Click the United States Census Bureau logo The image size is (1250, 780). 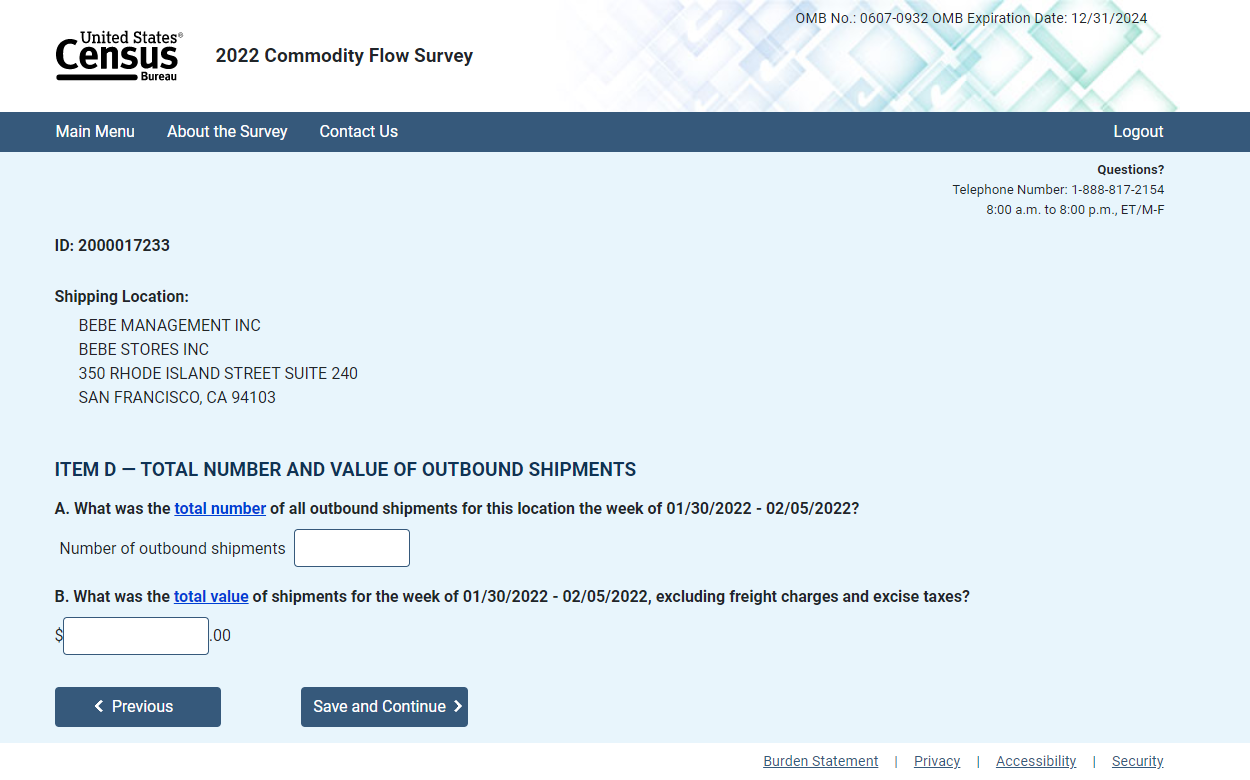tap(119, 56)
